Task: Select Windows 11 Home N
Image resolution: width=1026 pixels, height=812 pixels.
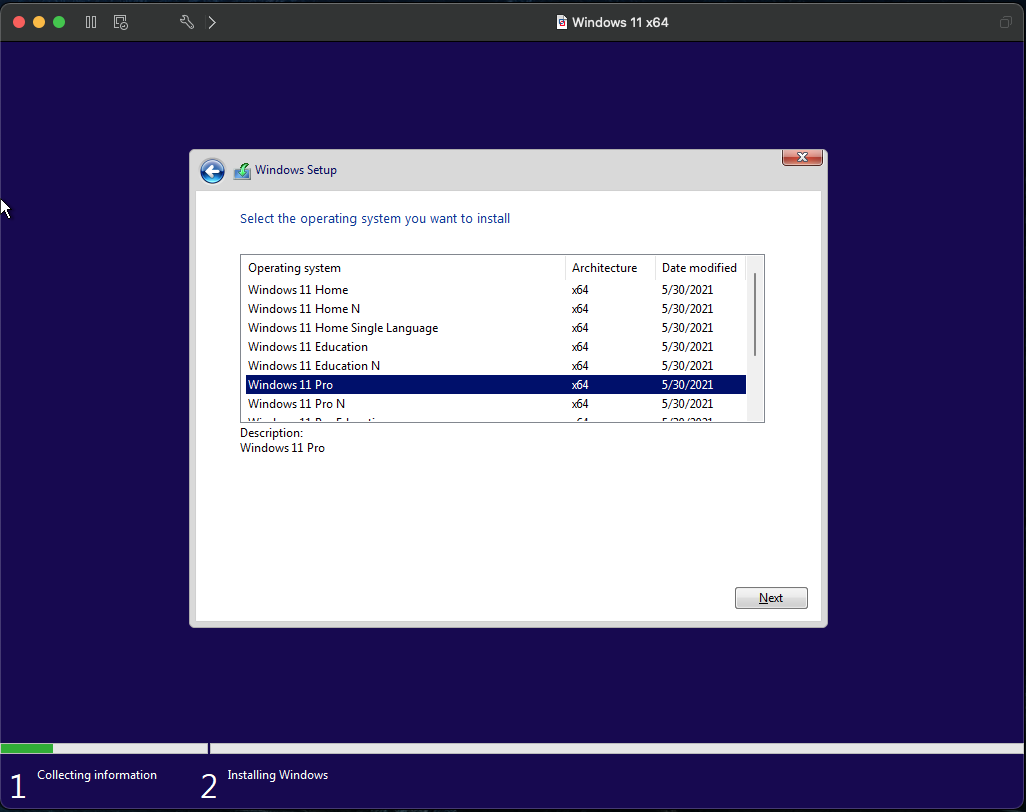Action: pos(495,308)
